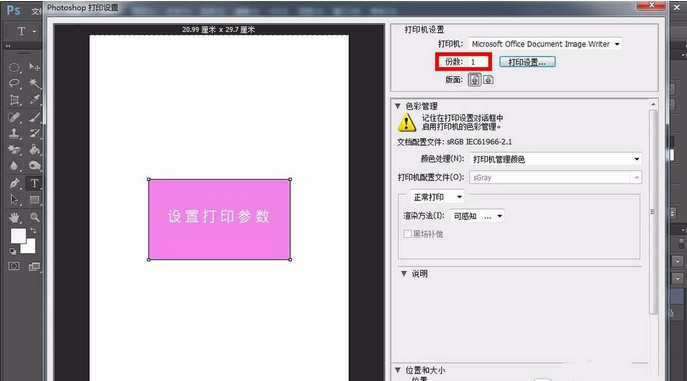Viewport: 687px width, 381px height.
Task: Collapse the tools panel with double arrows
Action: 8,46
